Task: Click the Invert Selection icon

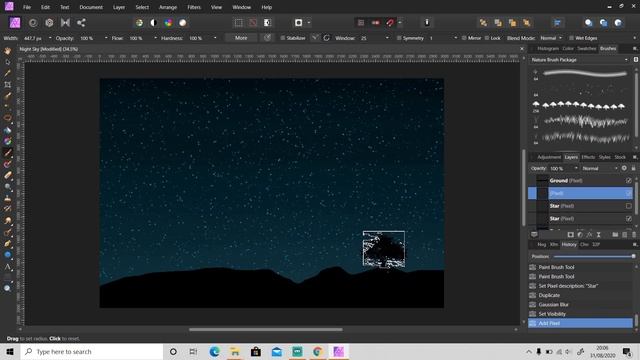Action: click(267, 23)
